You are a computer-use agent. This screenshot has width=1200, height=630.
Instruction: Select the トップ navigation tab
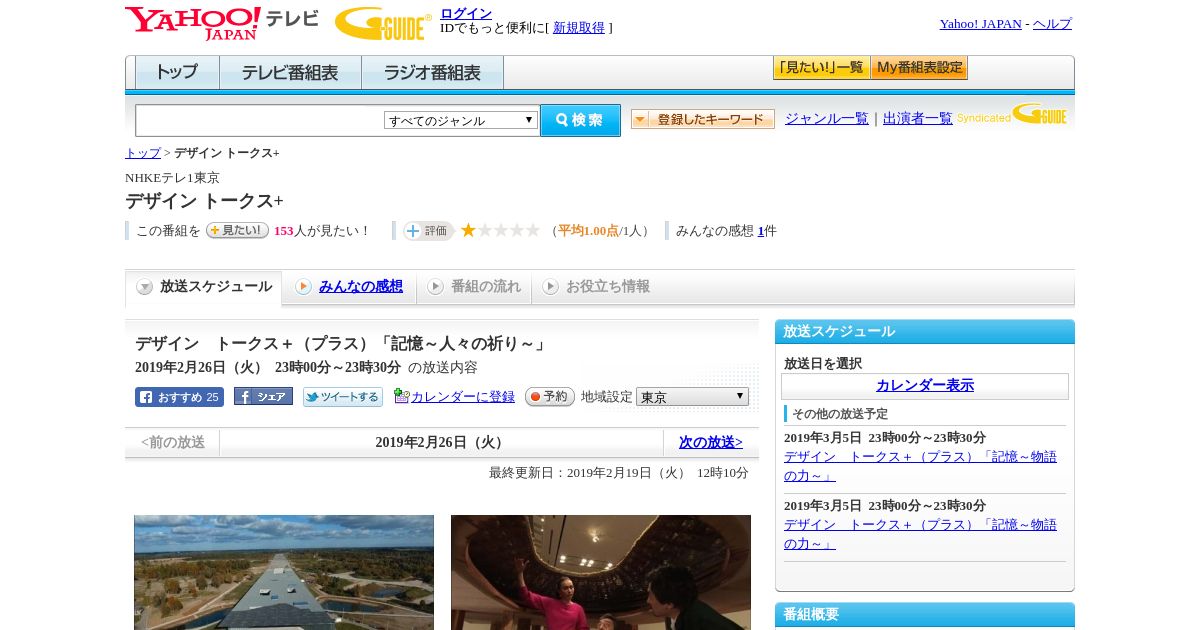(177, 73)
